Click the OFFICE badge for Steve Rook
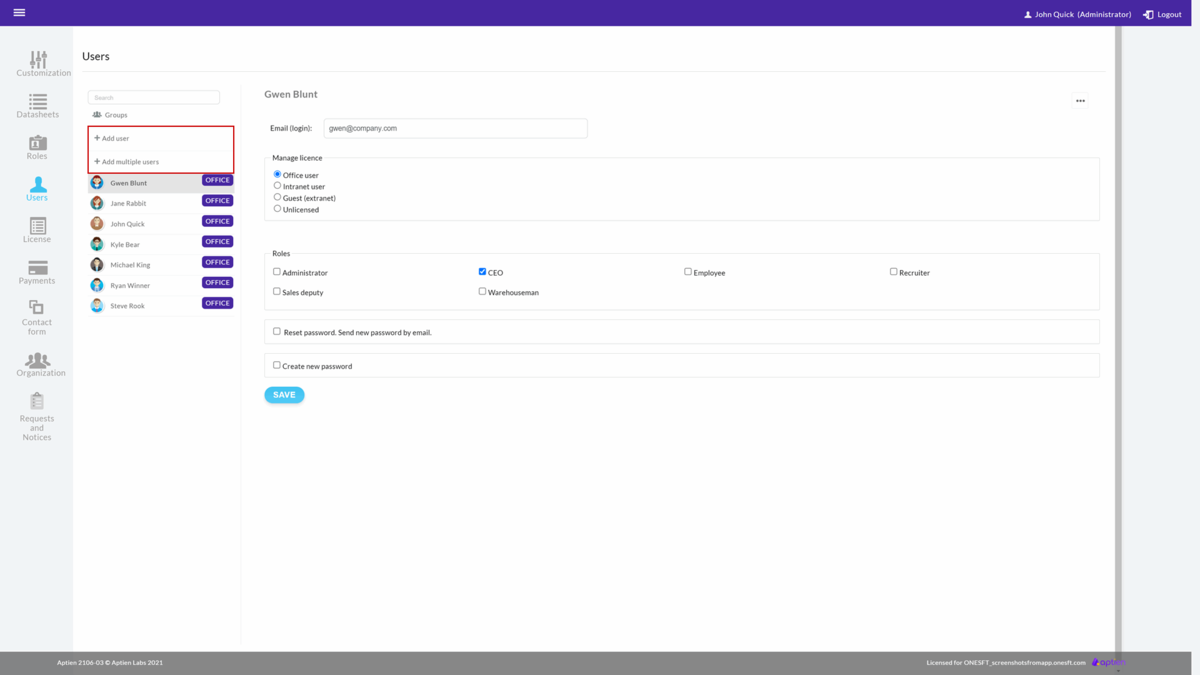 point(217,303)
